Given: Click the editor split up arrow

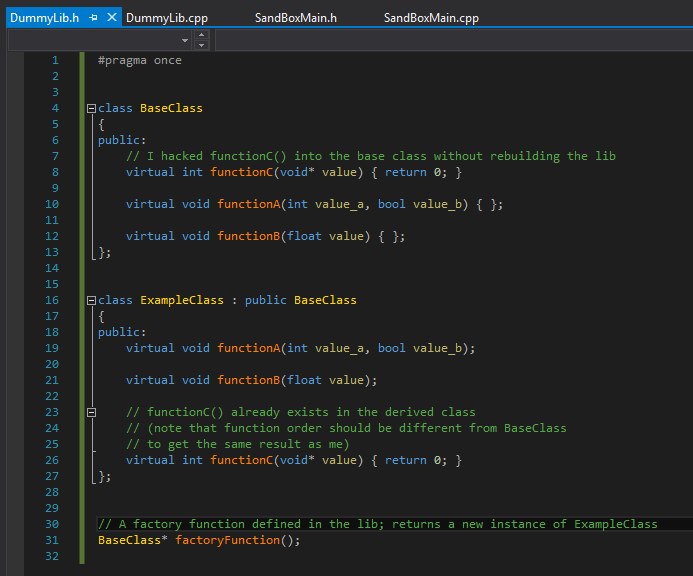Looking at the screenshot, I should pyautogui.click(x=202, y=34).
